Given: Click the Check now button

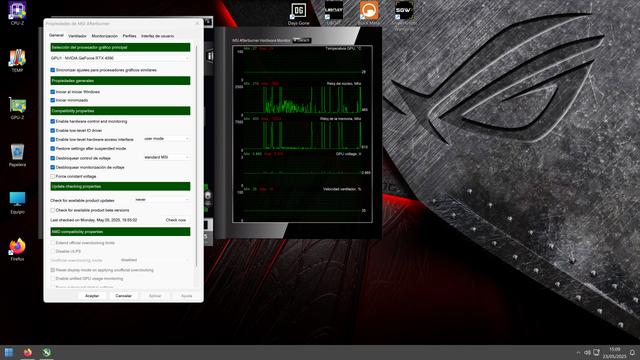Looking at the screenshot, I should point(176,220).
